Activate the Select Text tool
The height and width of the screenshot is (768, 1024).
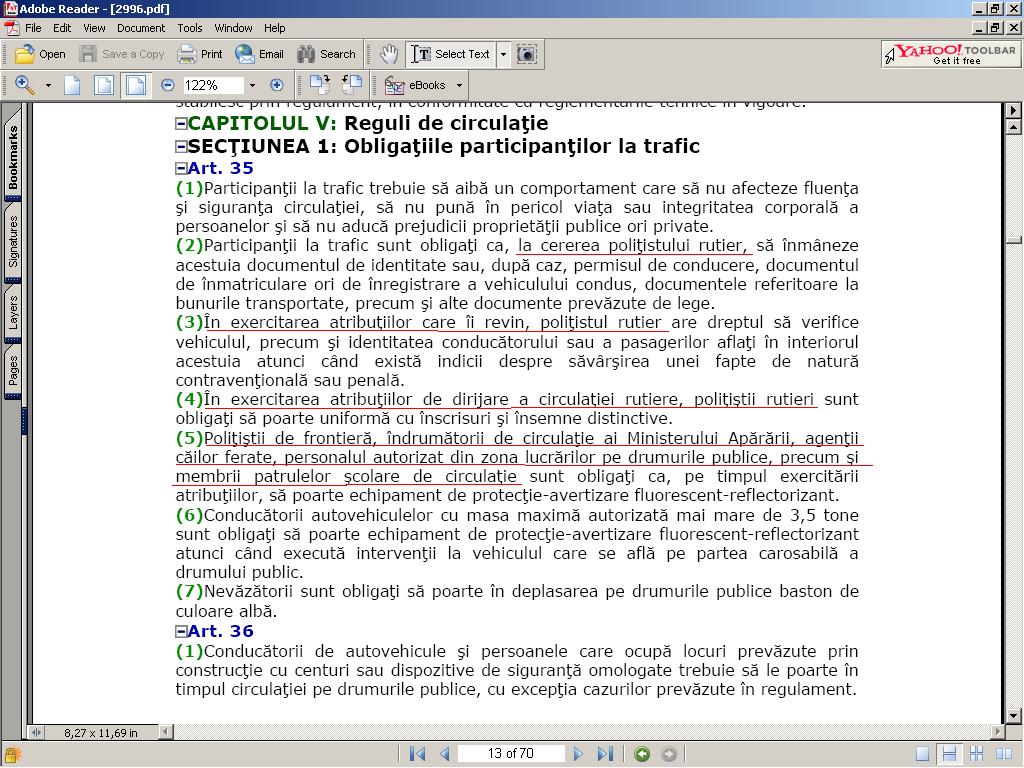[451, 54]
